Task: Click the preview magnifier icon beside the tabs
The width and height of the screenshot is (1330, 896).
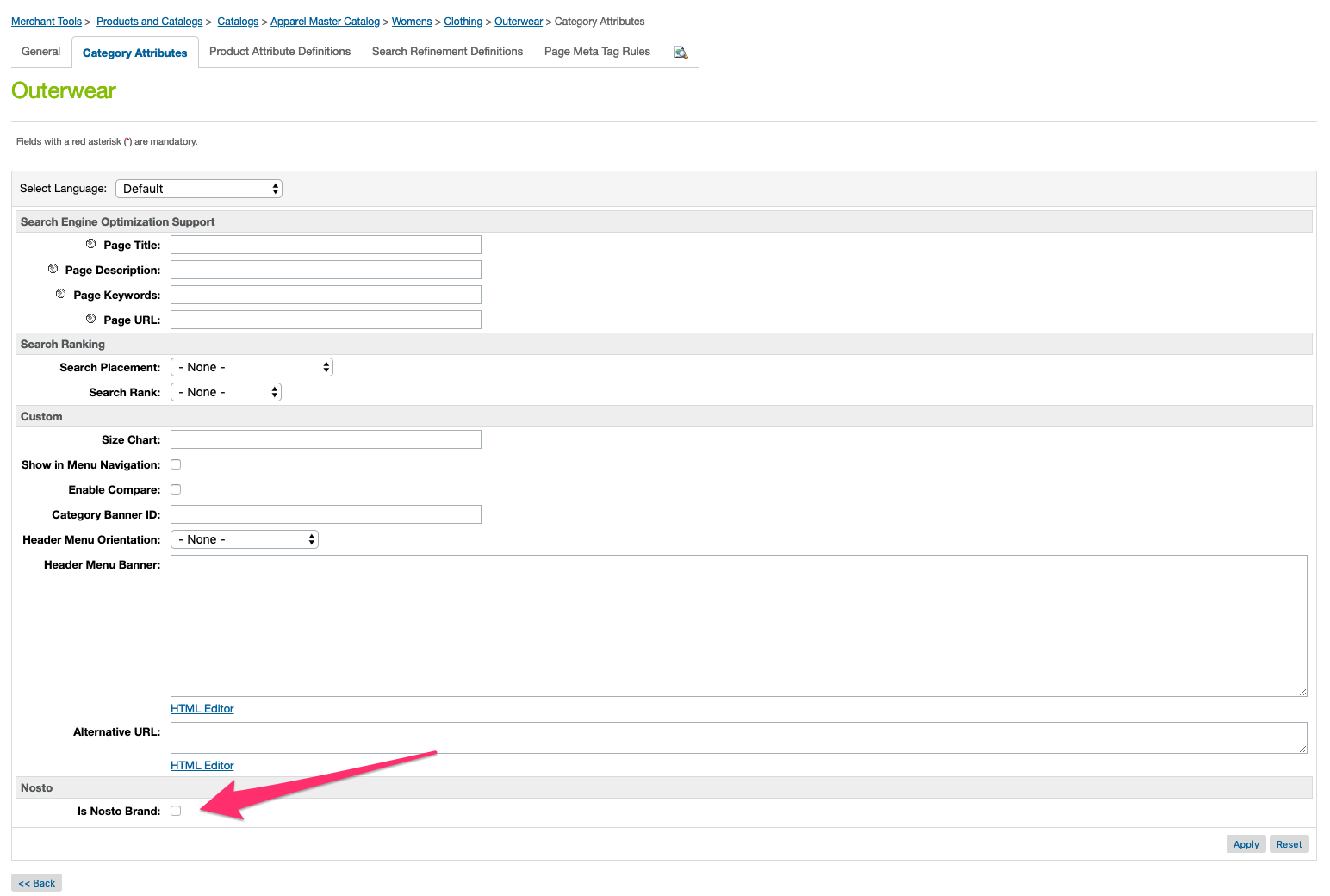Action: click(x=681, y=53)
